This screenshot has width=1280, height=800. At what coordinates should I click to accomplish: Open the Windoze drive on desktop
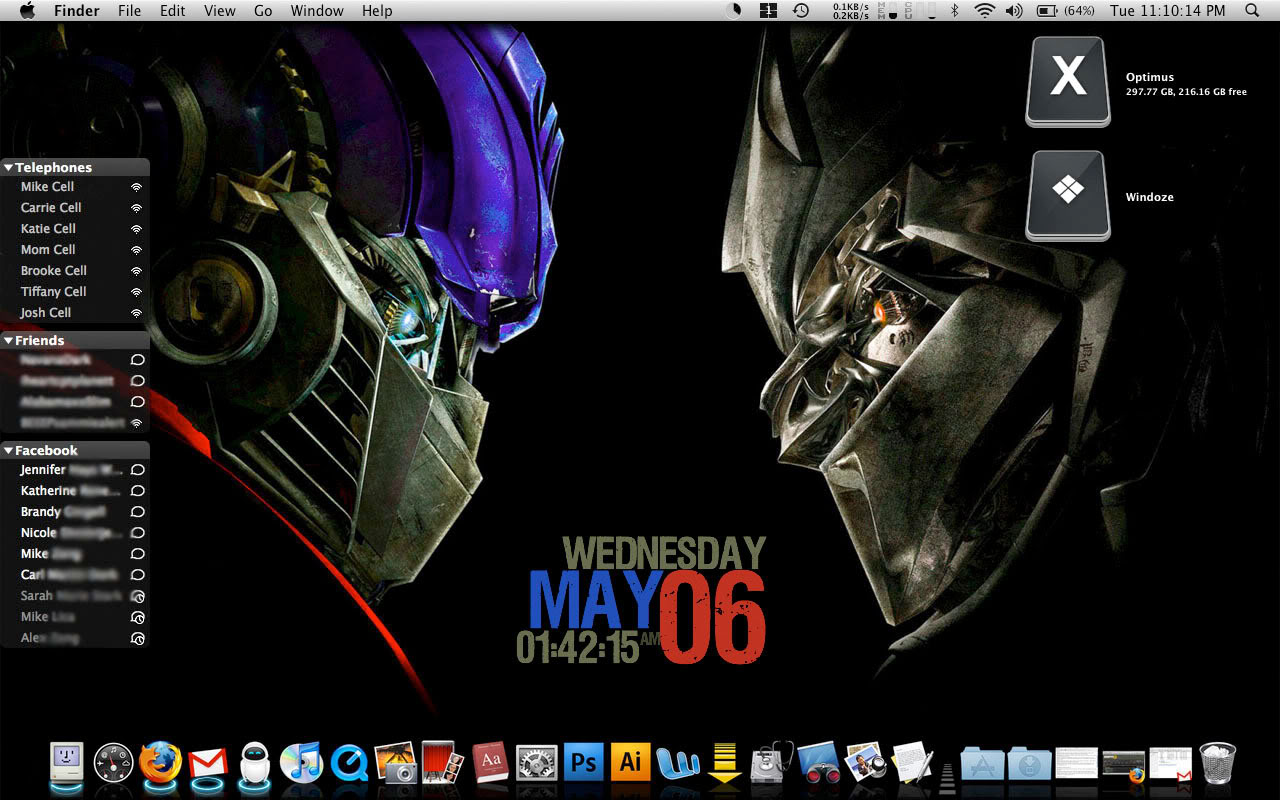tap(1068, 195)
